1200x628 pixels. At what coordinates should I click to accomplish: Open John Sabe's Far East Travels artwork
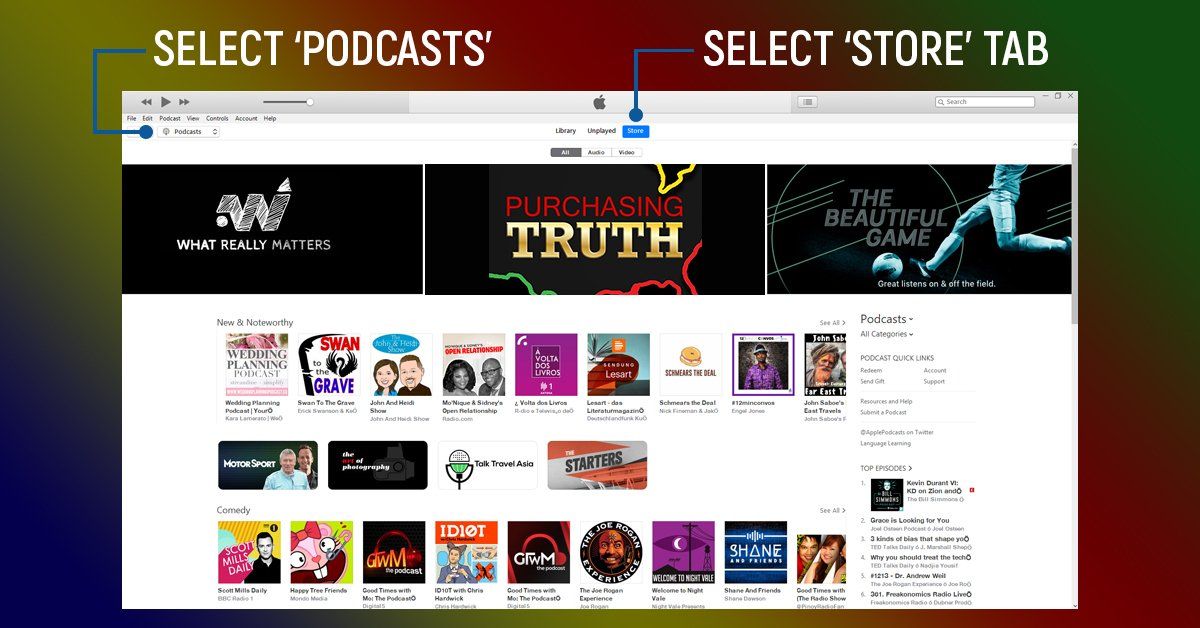point(825,364)
